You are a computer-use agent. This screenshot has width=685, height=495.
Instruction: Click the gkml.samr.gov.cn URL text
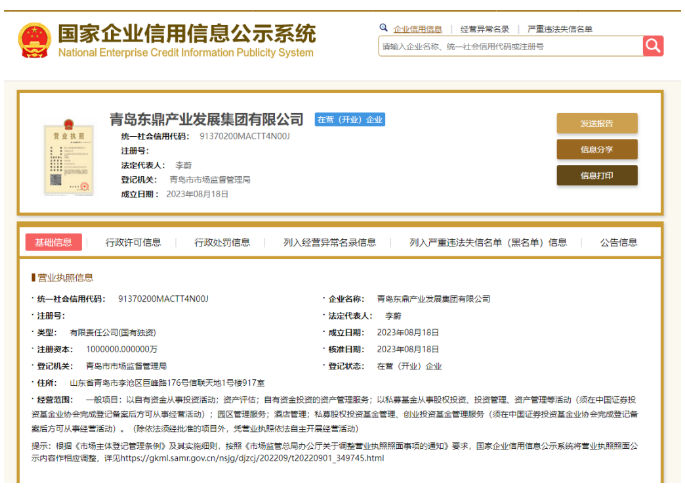point(253,458)
